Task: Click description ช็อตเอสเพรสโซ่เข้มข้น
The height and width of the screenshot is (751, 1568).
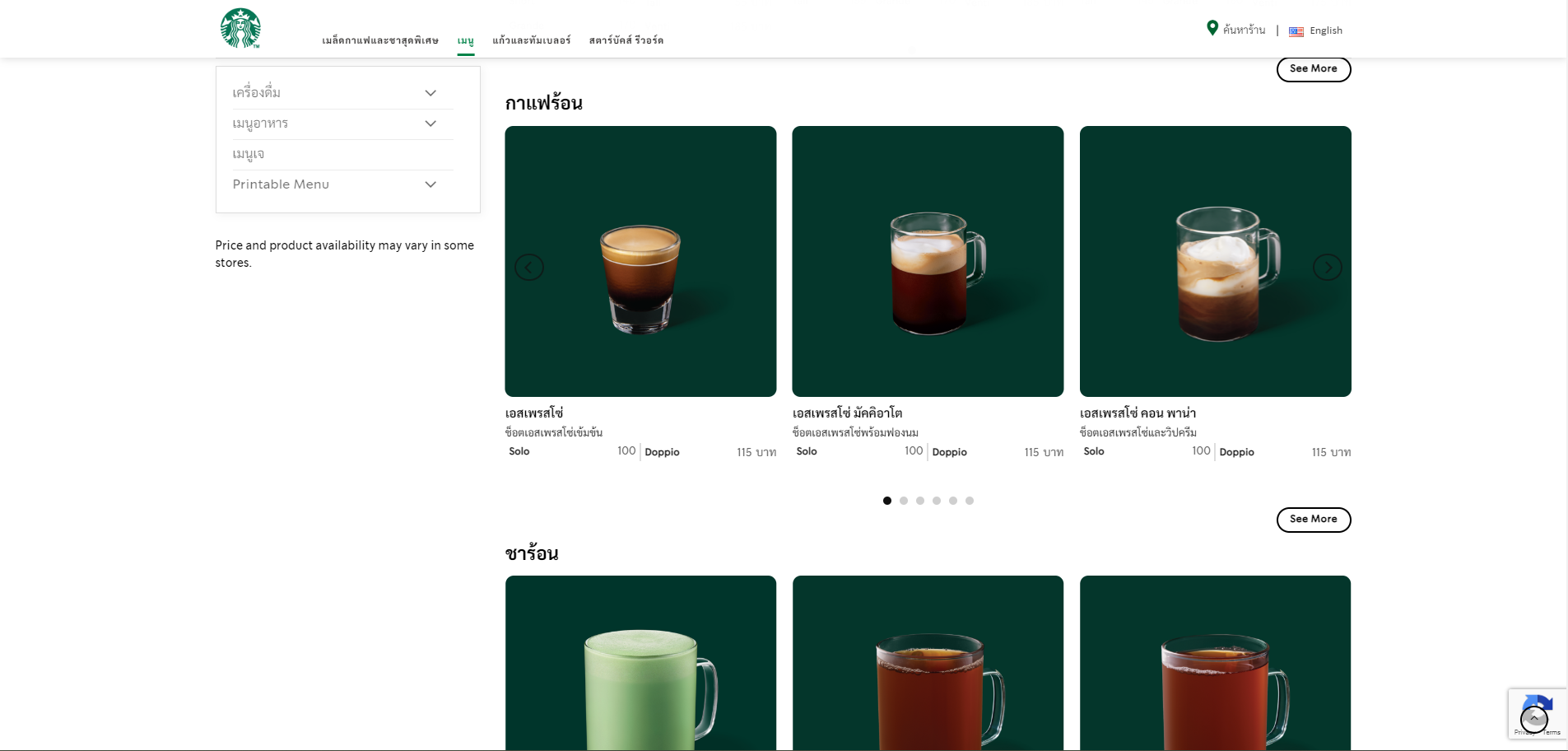Action: 553,432
